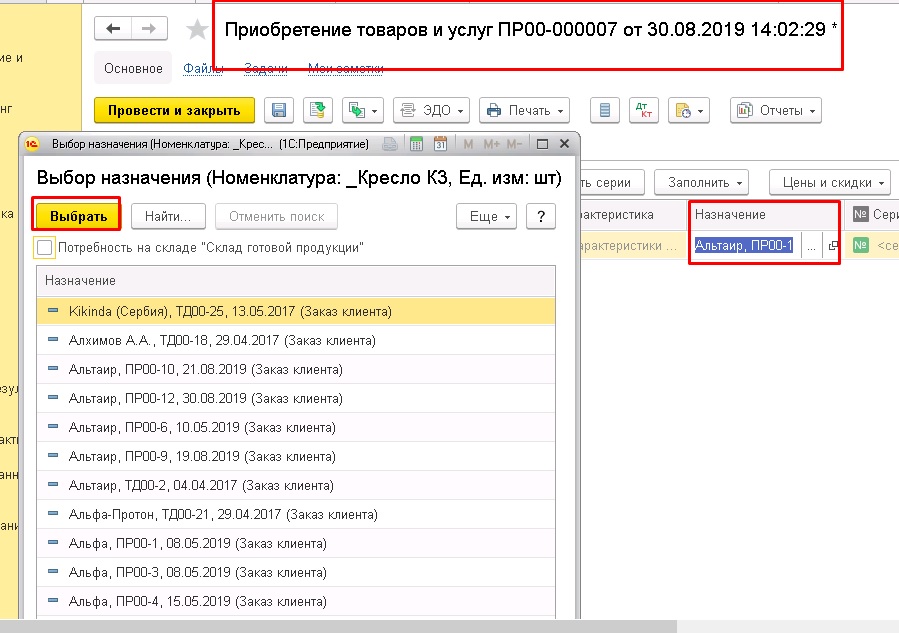This screenshot has width=899, height=633.
Task: Save document using floppy disk icon
Action: (x=279, y=110)
